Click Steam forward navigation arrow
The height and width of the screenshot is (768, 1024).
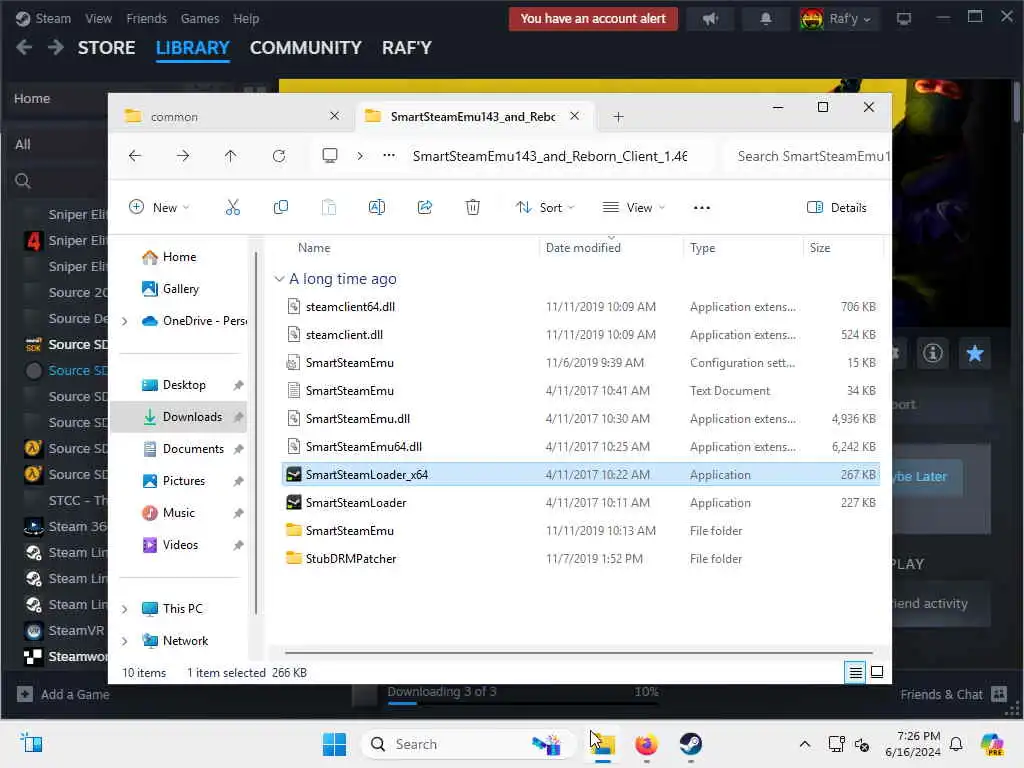click(56, 47)
